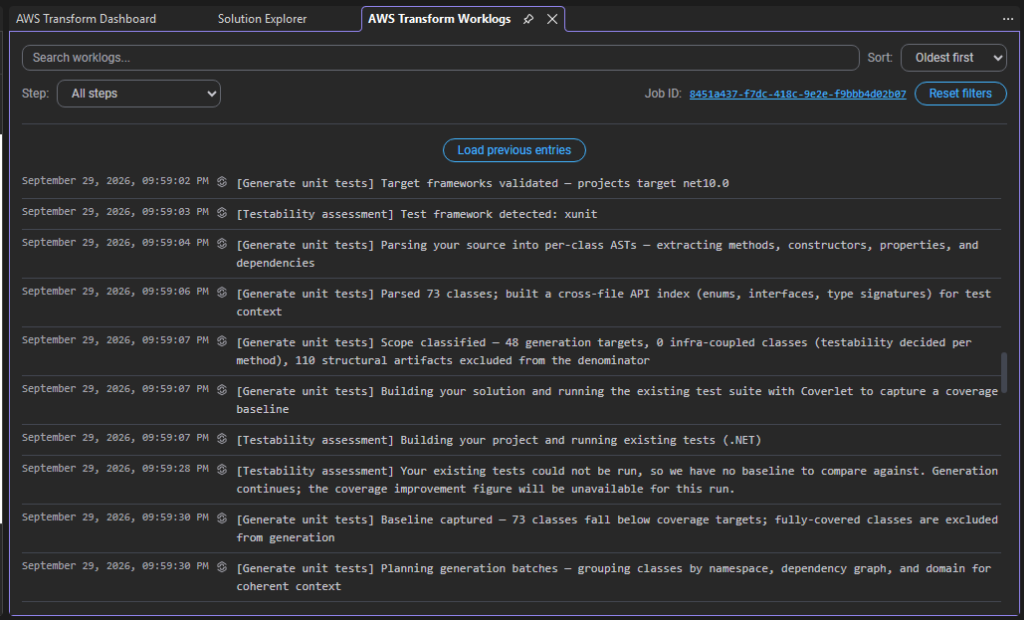
Task: Select 'Test framework detected: xunit' log text
Action: coord(417,214)
